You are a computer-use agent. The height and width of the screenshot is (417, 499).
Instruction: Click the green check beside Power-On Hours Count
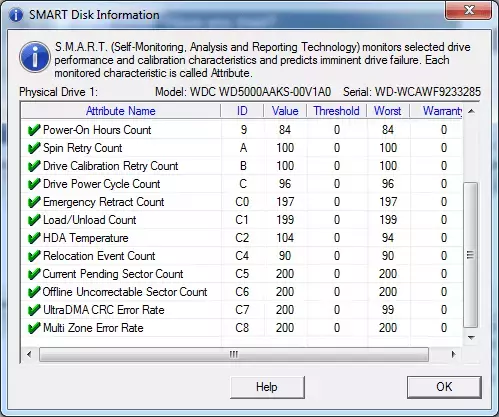[x=34, y=130]
